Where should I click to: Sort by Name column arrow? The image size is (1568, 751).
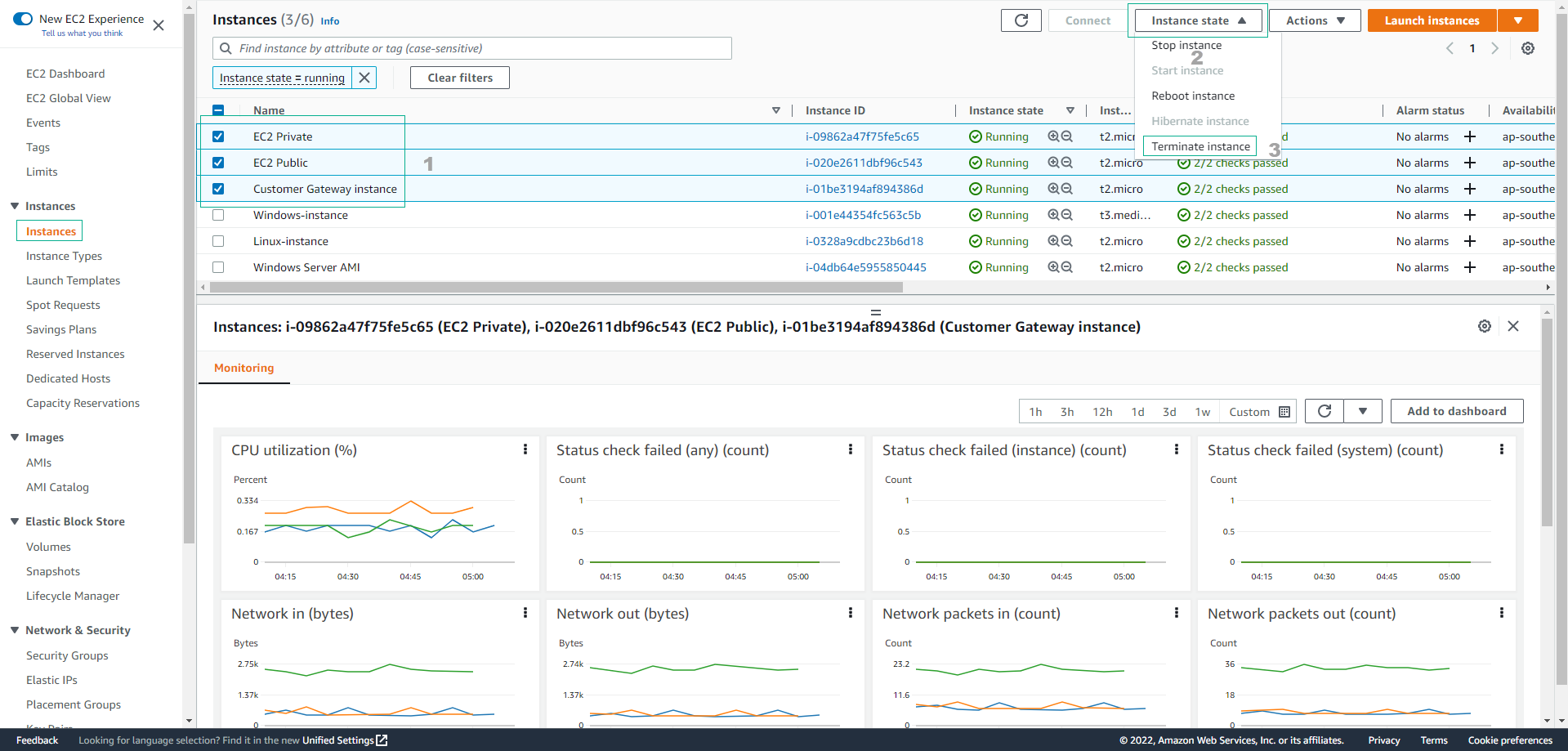(x=776, y=110)
